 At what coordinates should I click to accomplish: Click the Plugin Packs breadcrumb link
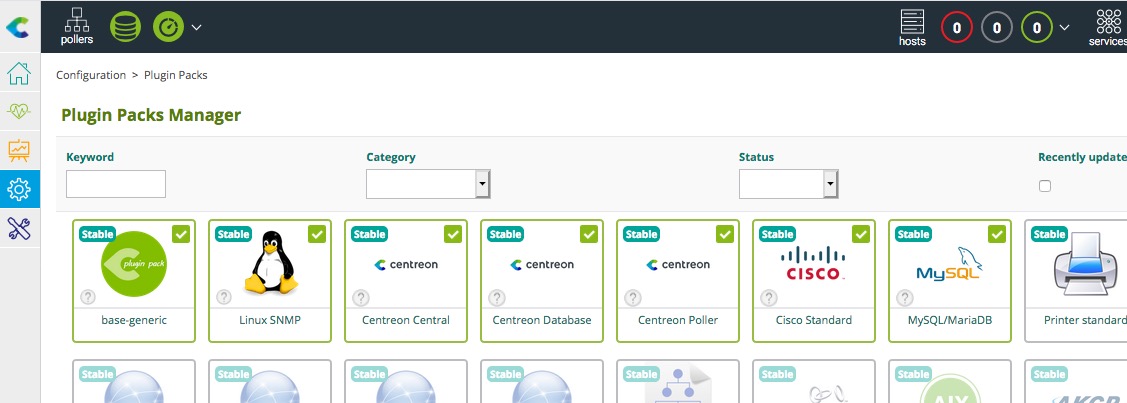176,75
